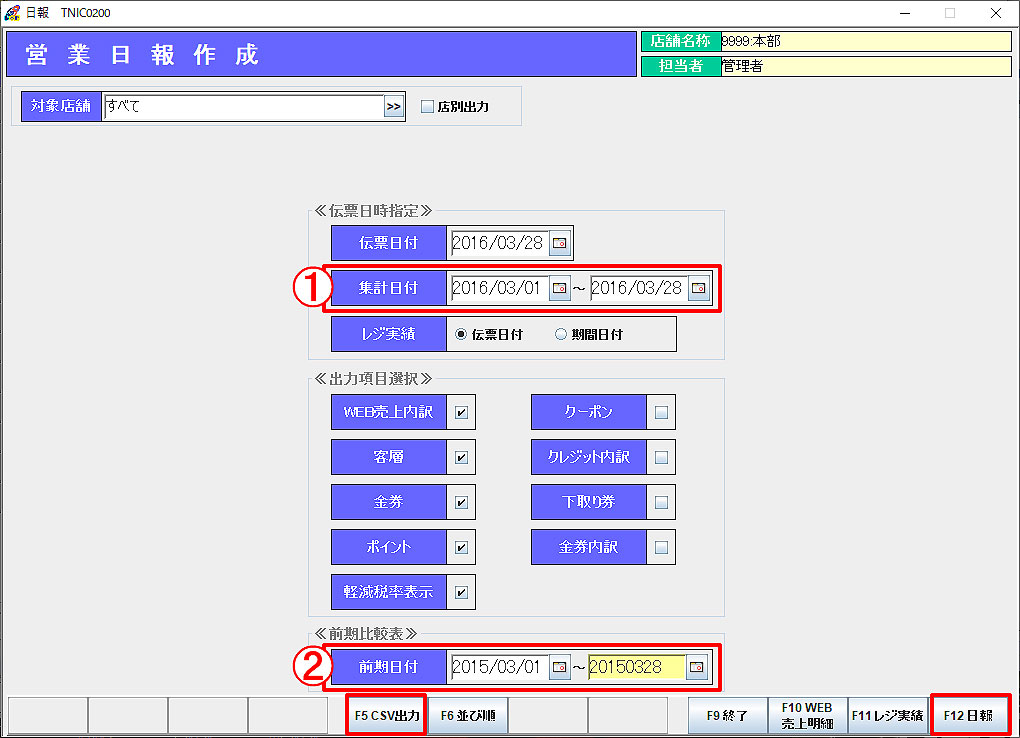Uncheck the ポイント checkbox
This screenshot has height=738, width=1020.
461,547
